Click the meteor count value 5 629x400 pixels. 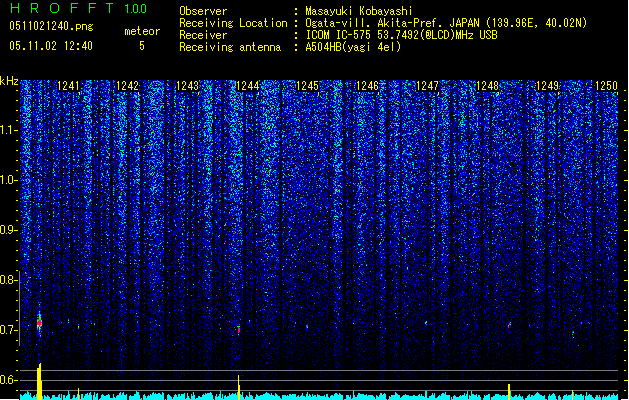[x=142, y=46]
